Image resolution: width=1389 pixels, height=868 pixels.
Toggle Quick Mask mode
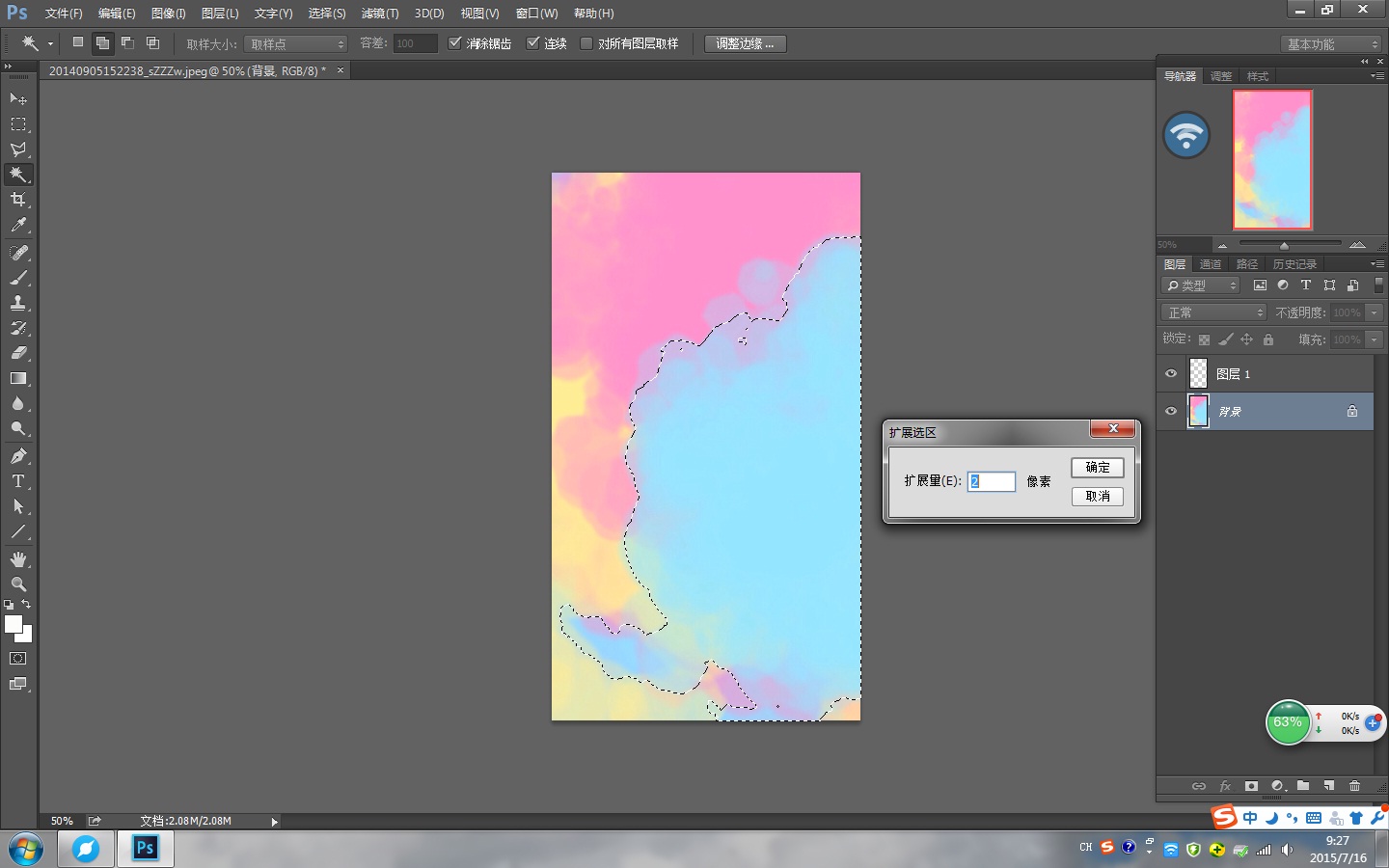tap(18, 659)
